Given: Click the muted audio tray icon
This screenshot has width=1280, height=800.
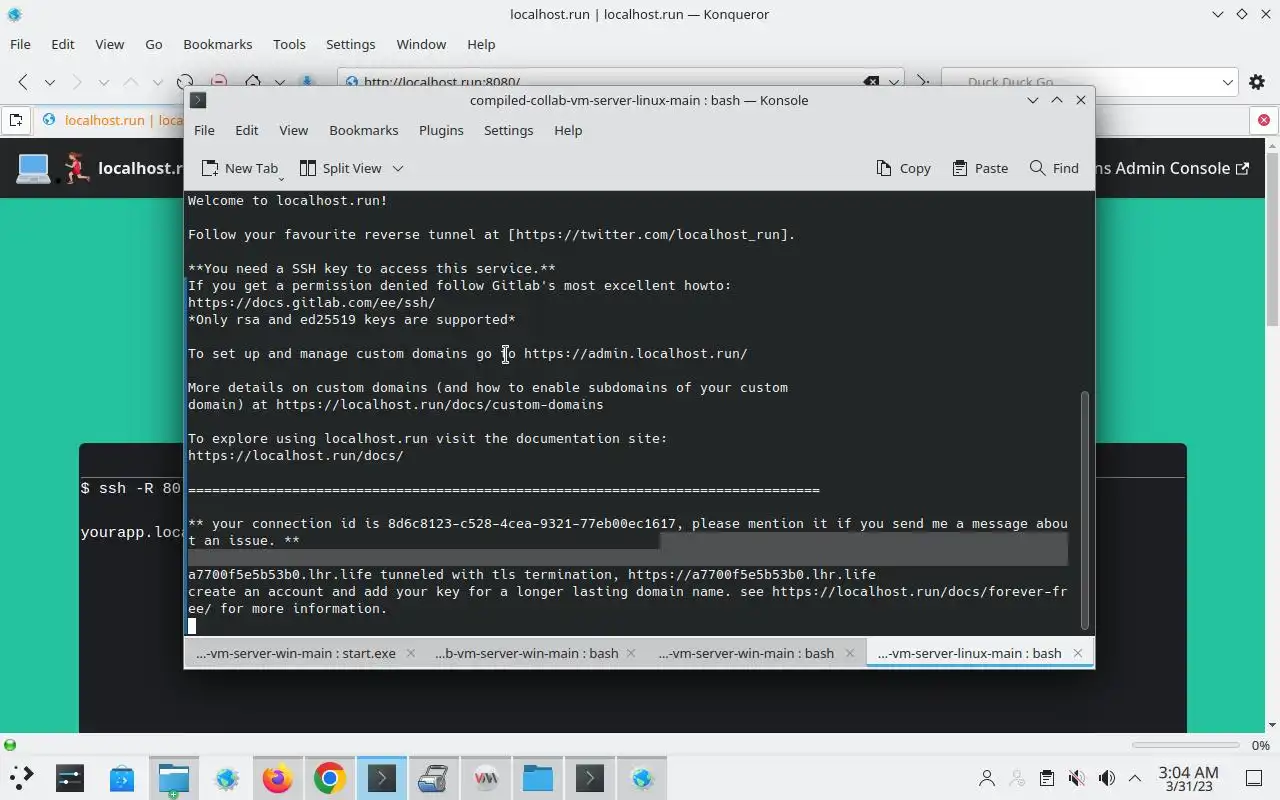Looking at the screenshot, I should point(1076,778).
